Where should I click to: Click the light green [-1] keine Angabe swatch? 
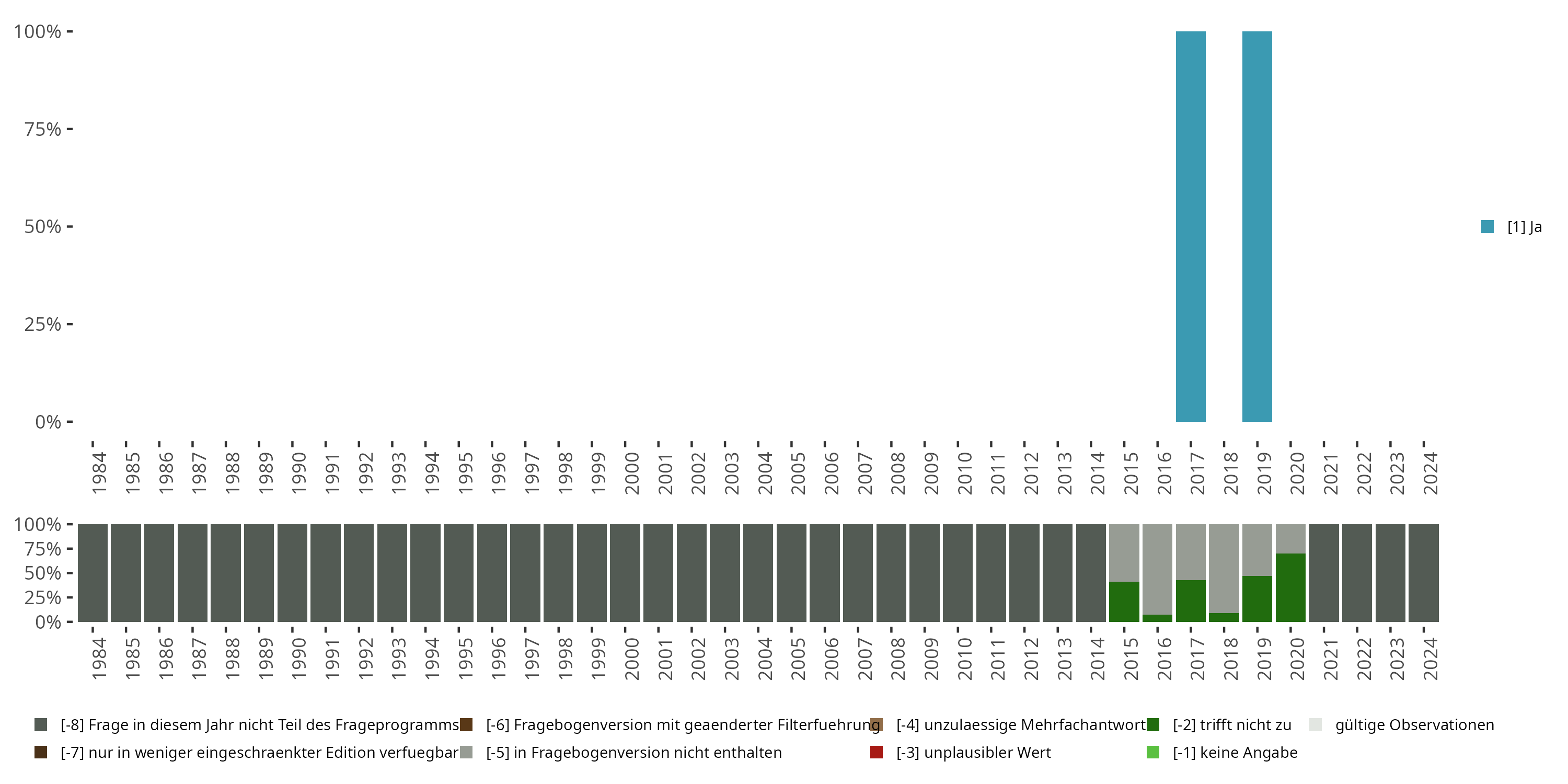[1153, 752]
